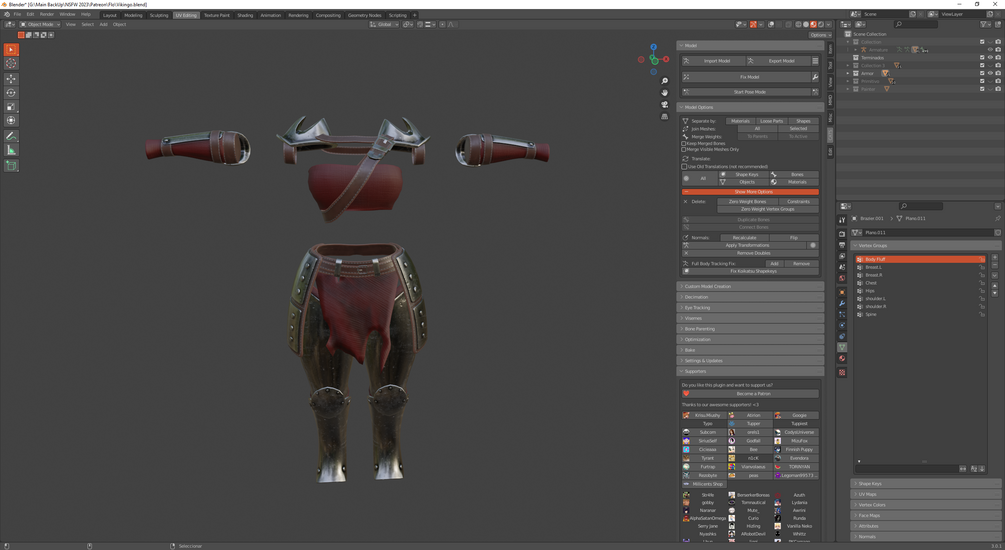Open Object Mode dropdown
Viewport: 1005px width, 550px height.
(40, 24)
